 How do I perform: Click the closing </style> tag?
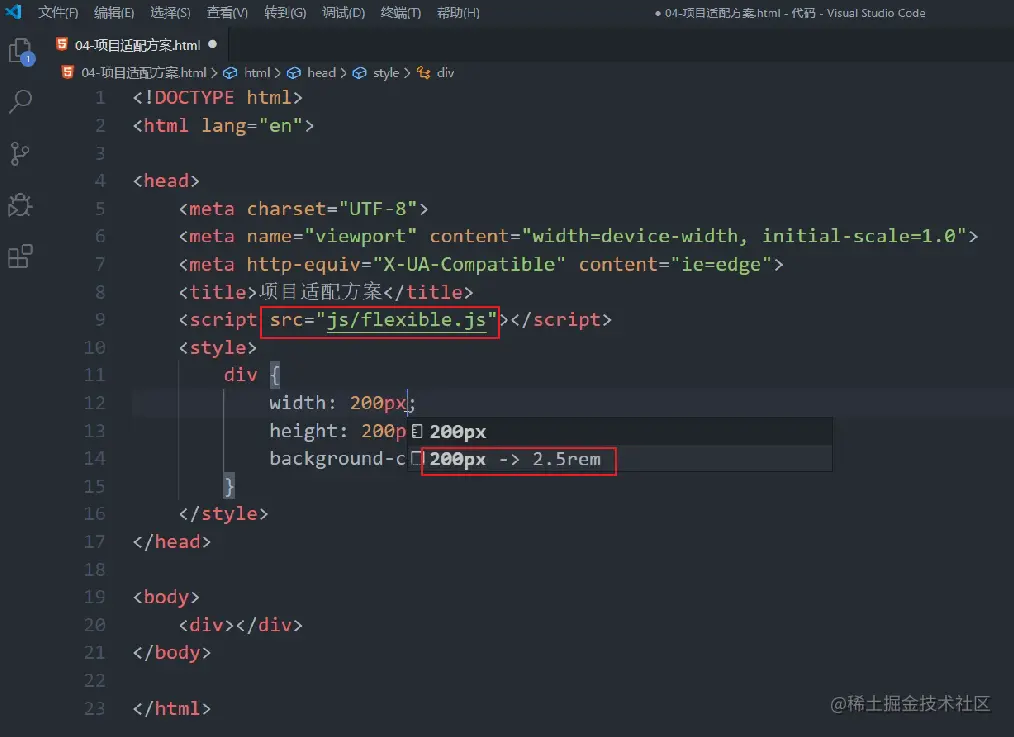pos(223,514)
